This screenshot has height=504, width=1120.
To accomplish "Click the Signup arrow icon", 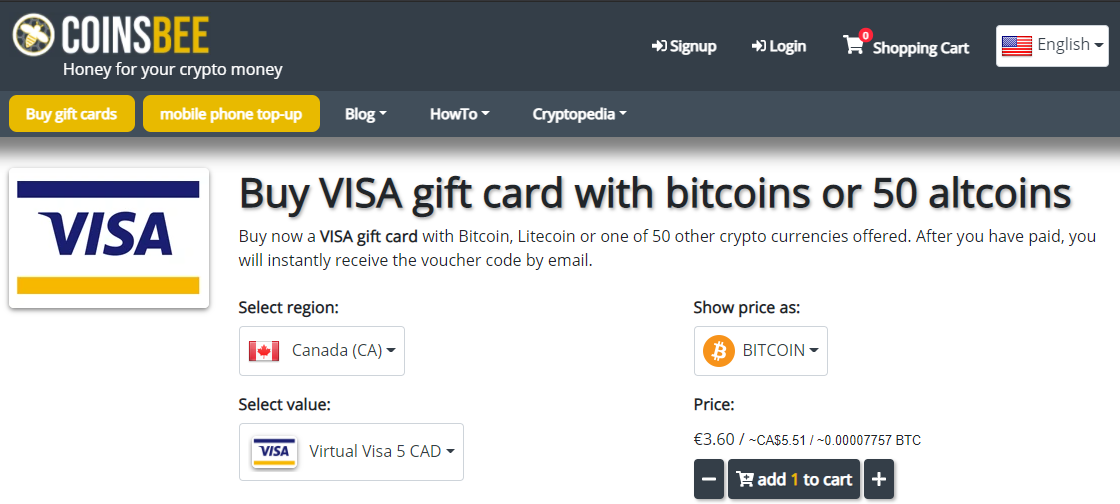I will tap(659, 46).
